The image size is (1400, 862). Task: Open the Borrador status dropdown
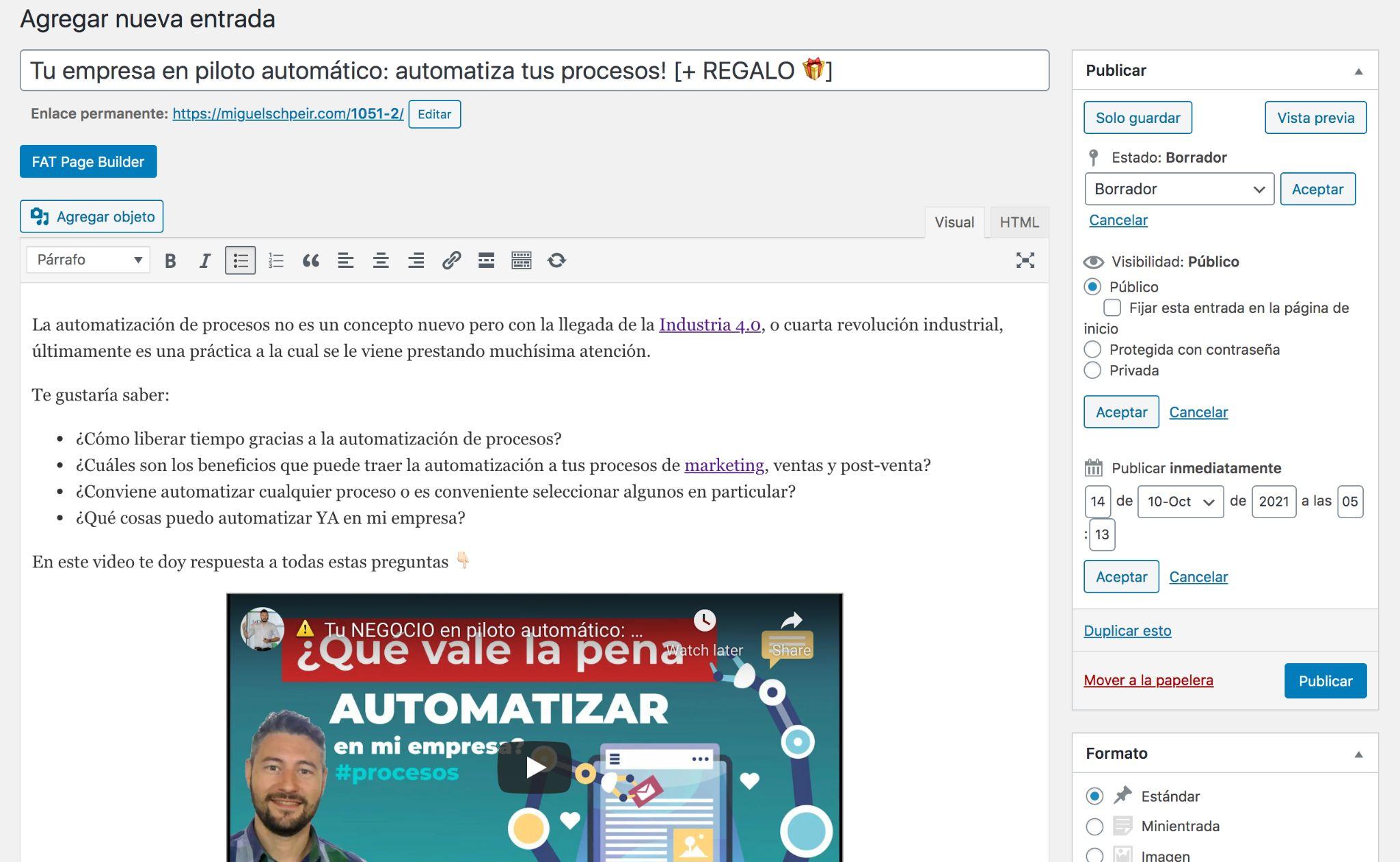tap(1179, 189)
